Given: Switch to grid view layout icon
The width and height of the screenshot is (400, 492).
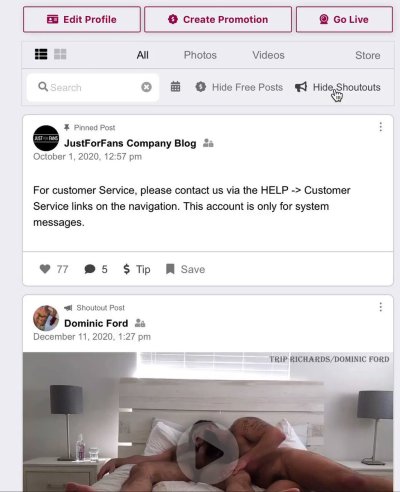Looking at the screenshot, I should click(x=60, y=54).
